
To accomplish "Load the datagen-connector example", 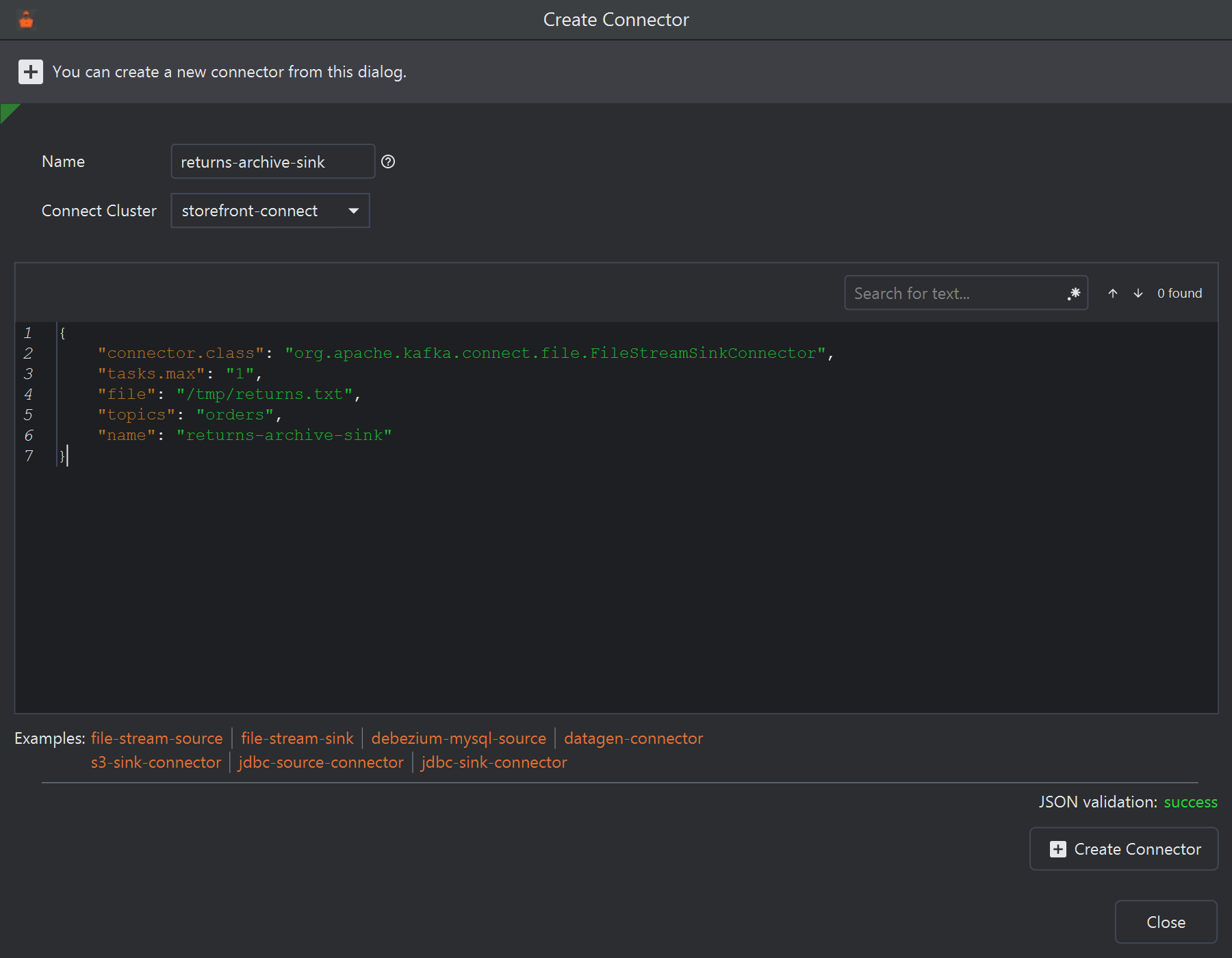I will [x=633, y=738].
